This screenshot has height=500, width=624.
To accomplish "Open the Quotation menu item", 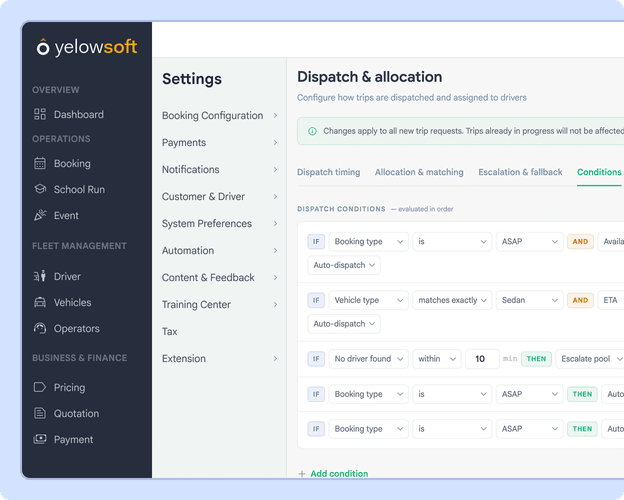I will click(76, 414).
